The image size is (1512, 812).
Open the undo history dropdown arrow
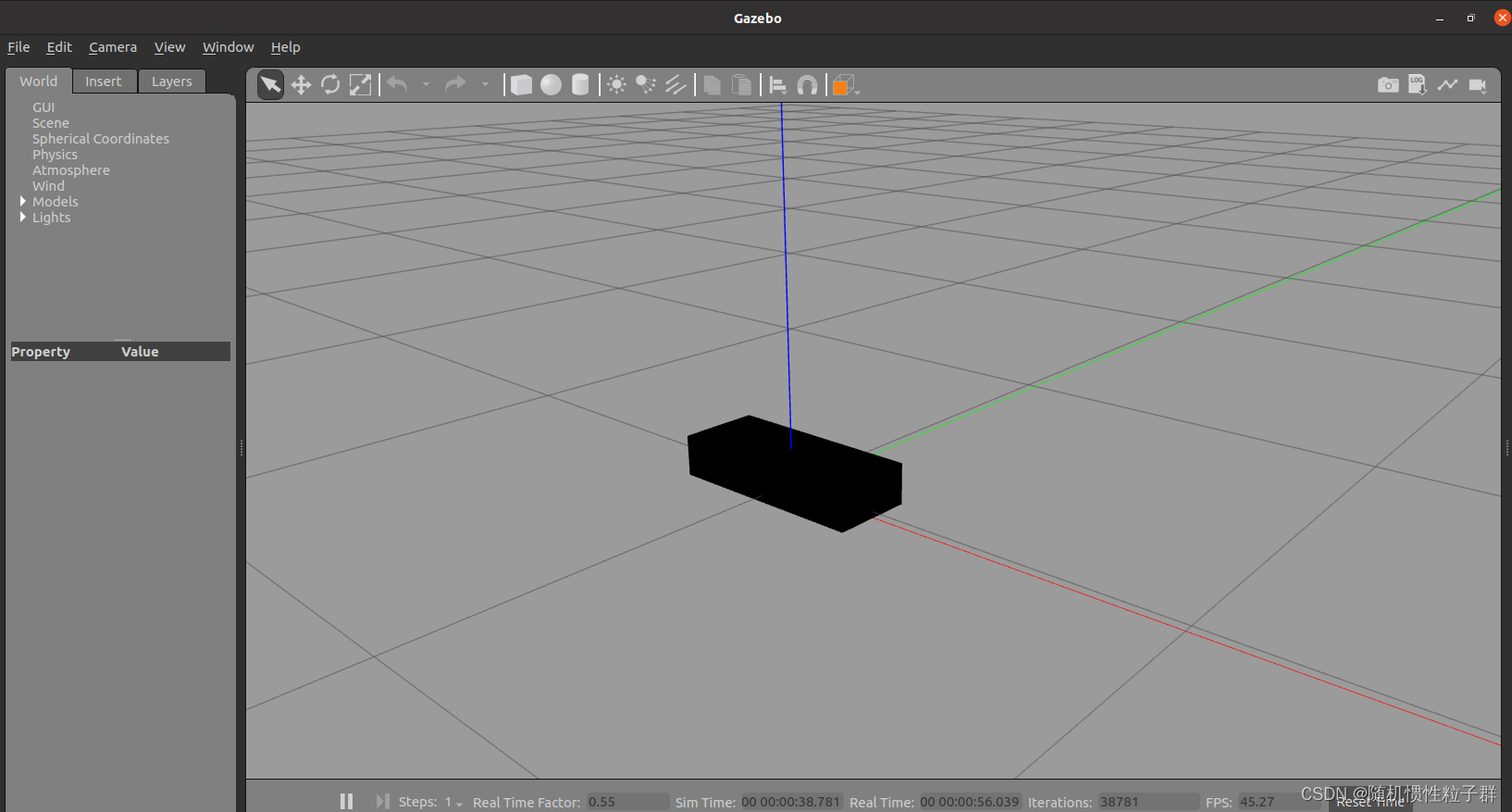coord(426,85)
